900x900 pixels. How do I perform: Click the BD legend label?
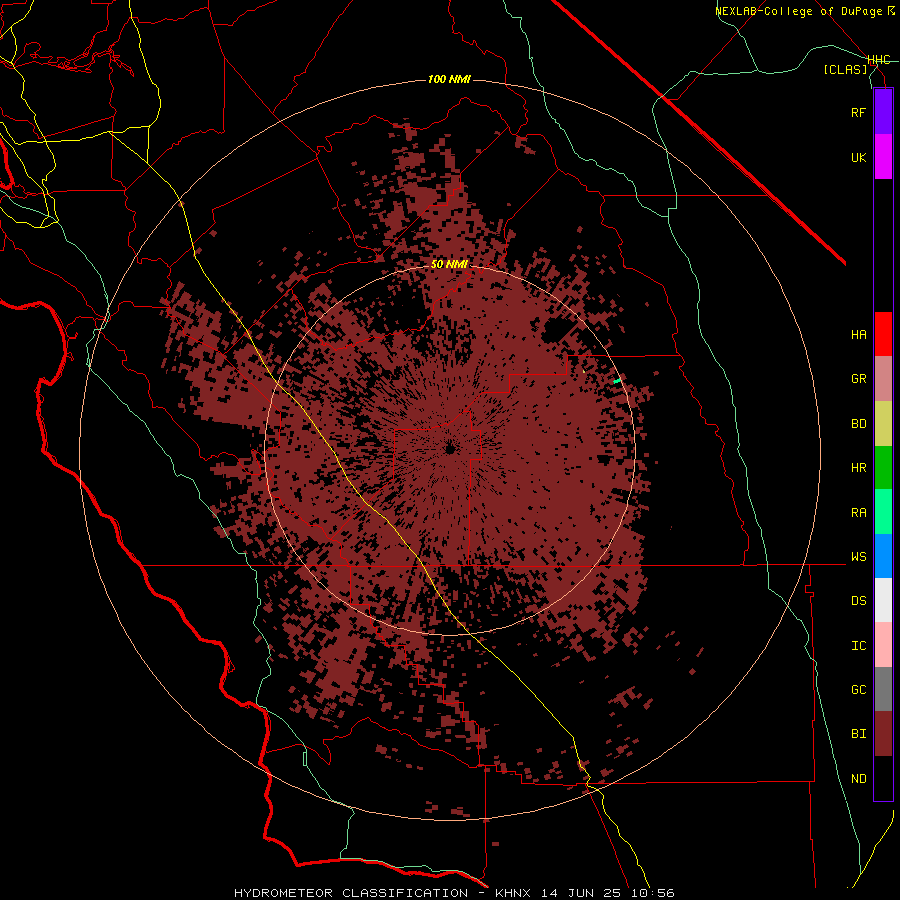(x=858, y=424)
